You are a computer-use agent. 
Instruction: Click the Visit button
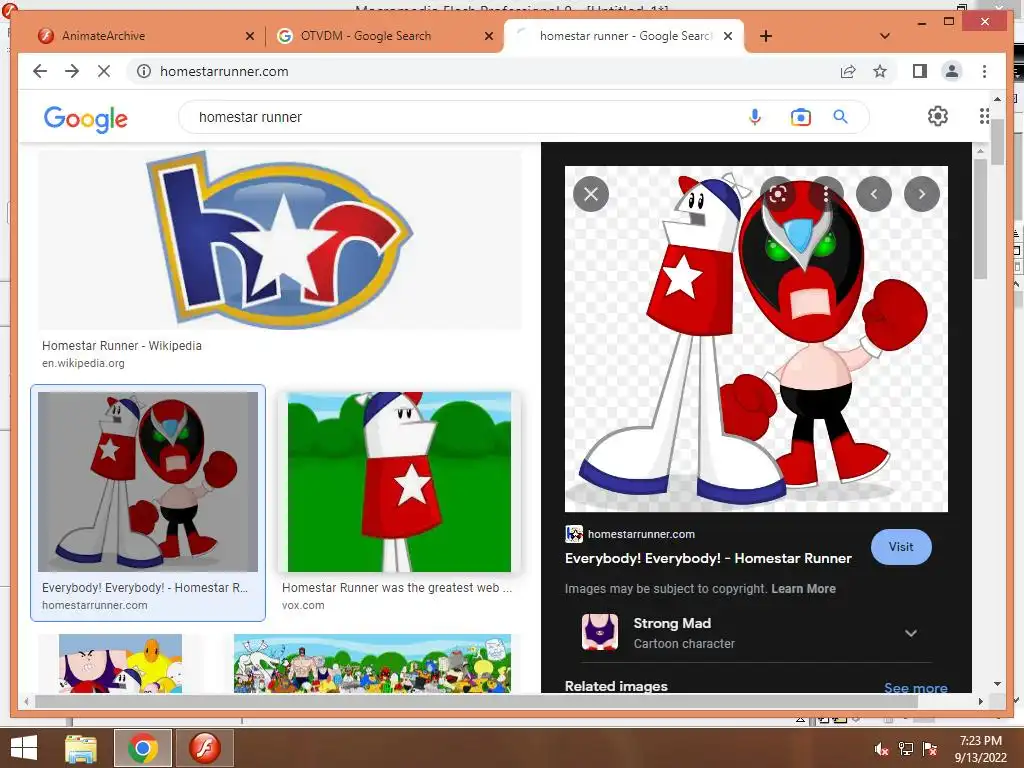(901, 547)
